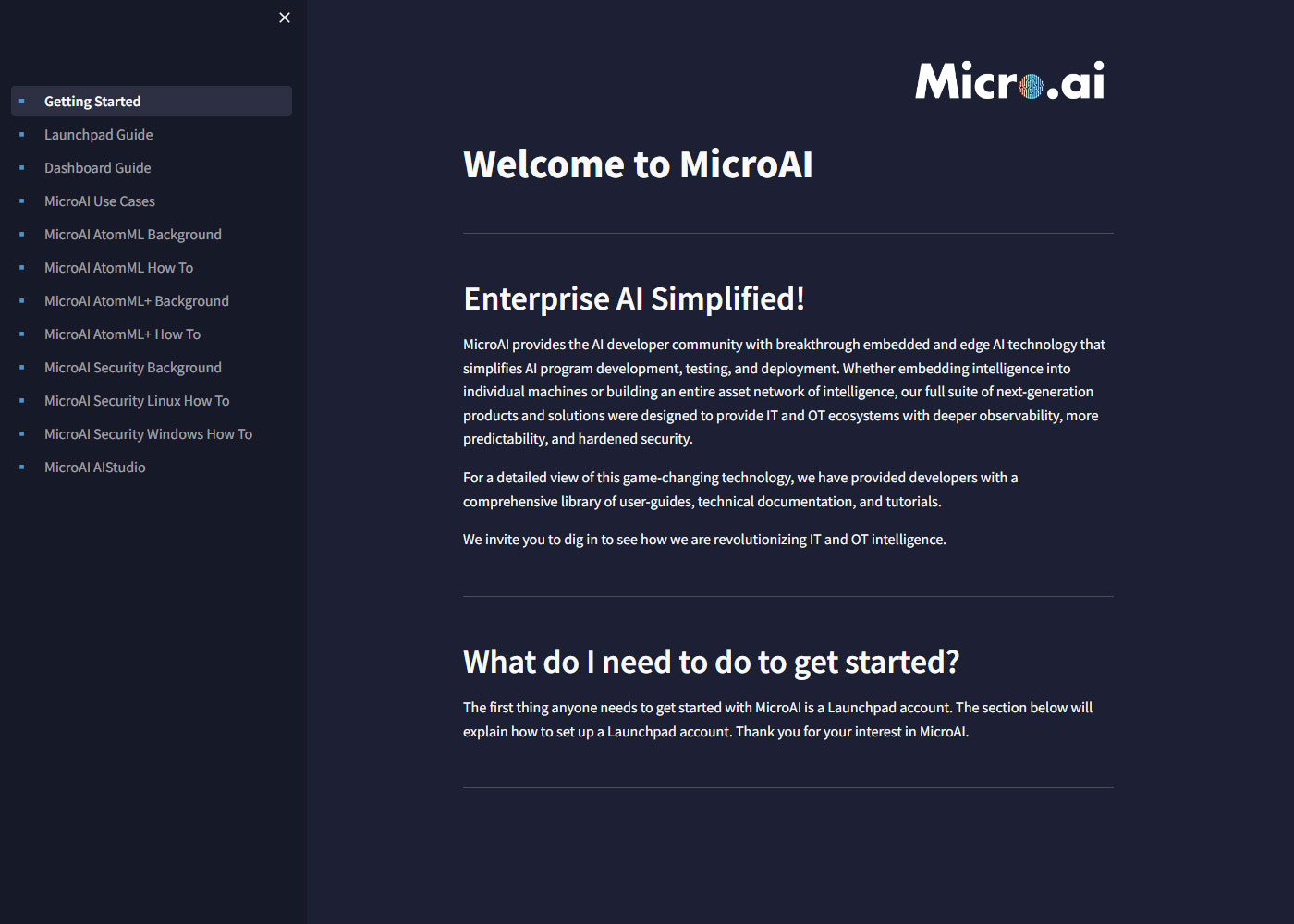The width and height of the screenshot is (1294, 924).
Task: Click the 'We invite you to dig in' sentence
Action: point(704,539)
